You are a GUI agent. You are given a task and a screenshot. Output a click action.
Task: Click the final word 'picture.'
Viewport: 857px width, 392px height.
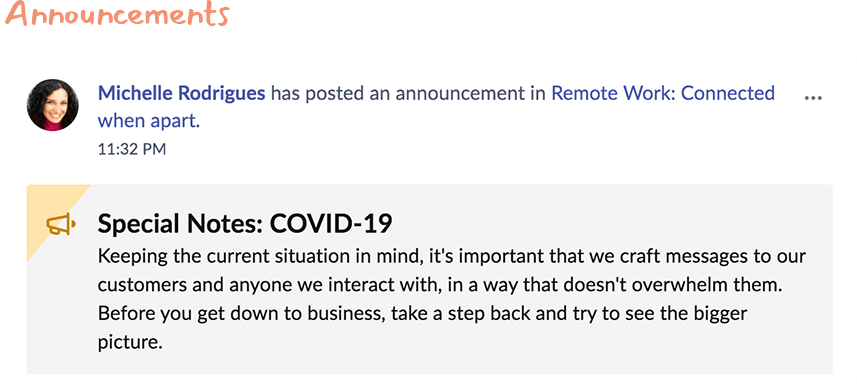pos(131,343)
